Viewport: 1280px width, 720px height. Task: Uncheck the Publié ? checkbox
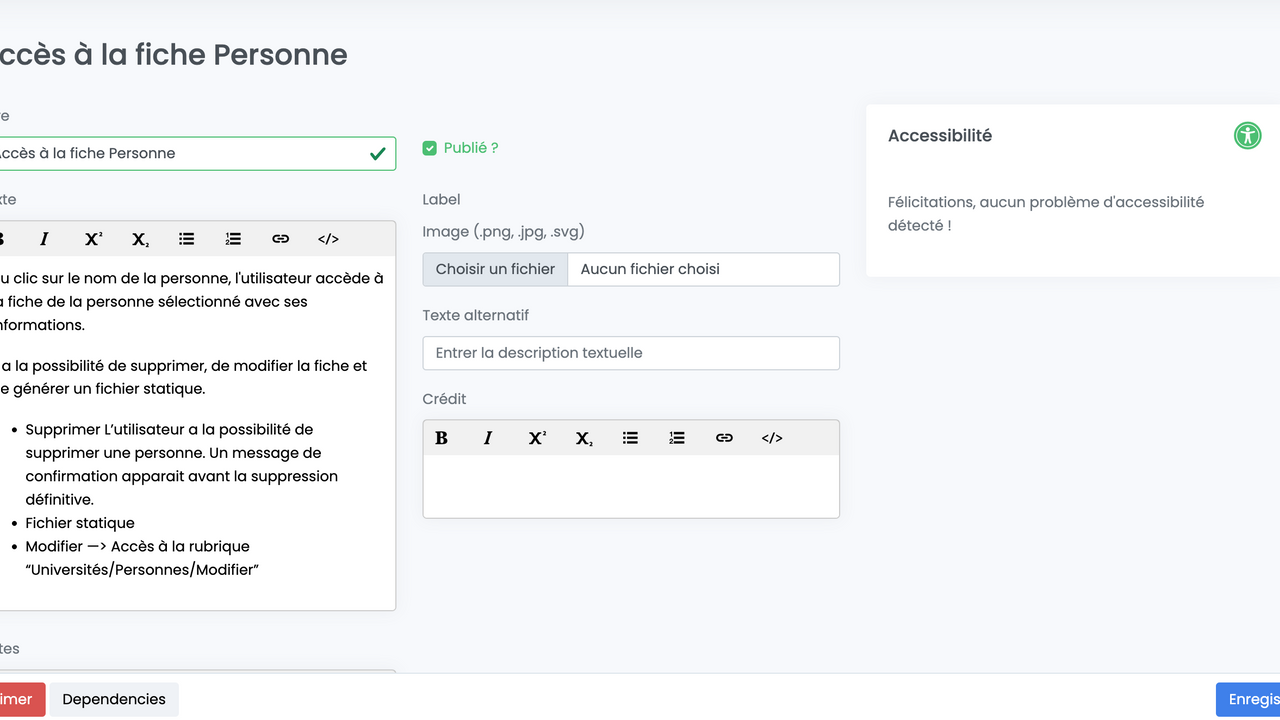click(430, 148)
